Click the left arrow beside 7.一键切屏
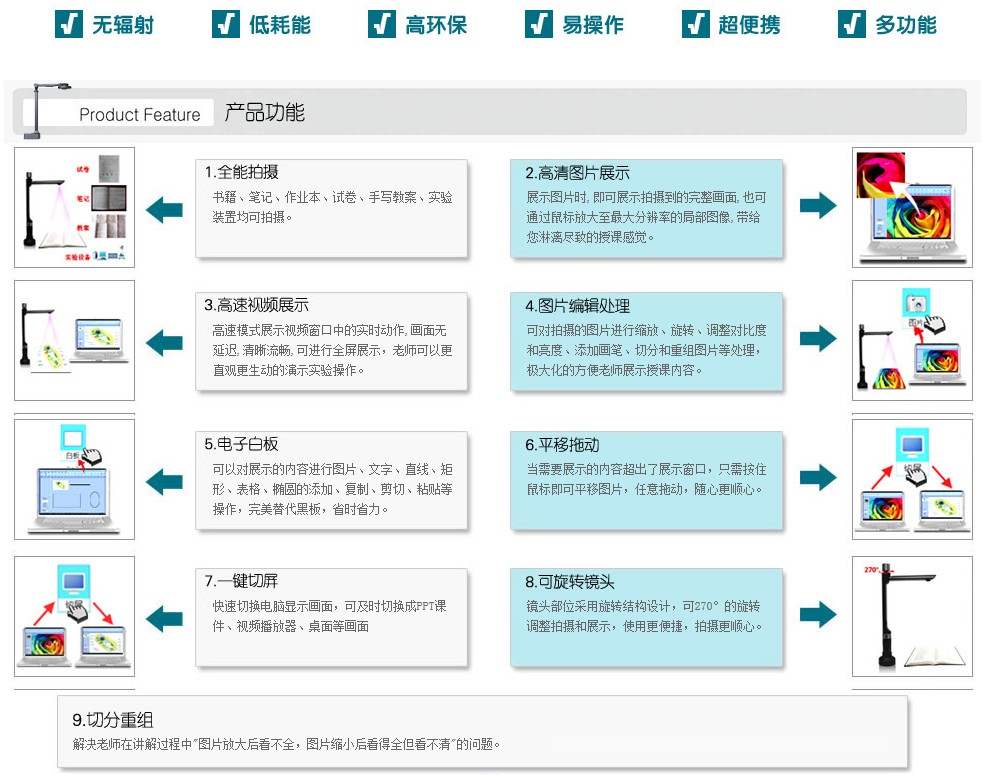Image resolution: width=986 pixels, height=775 pixels. pyautogui.click(x=164, y=618)
